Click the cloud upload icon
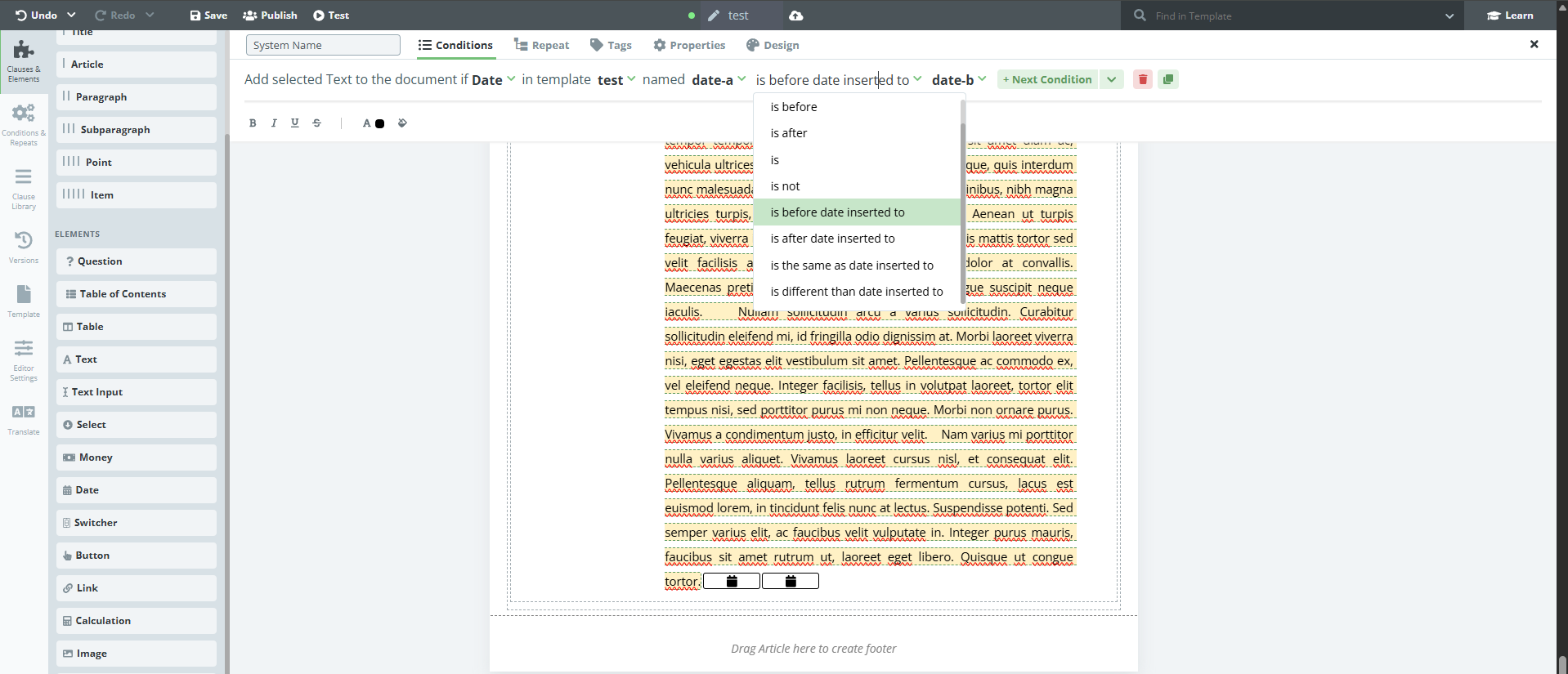 [x=795, y=16]
